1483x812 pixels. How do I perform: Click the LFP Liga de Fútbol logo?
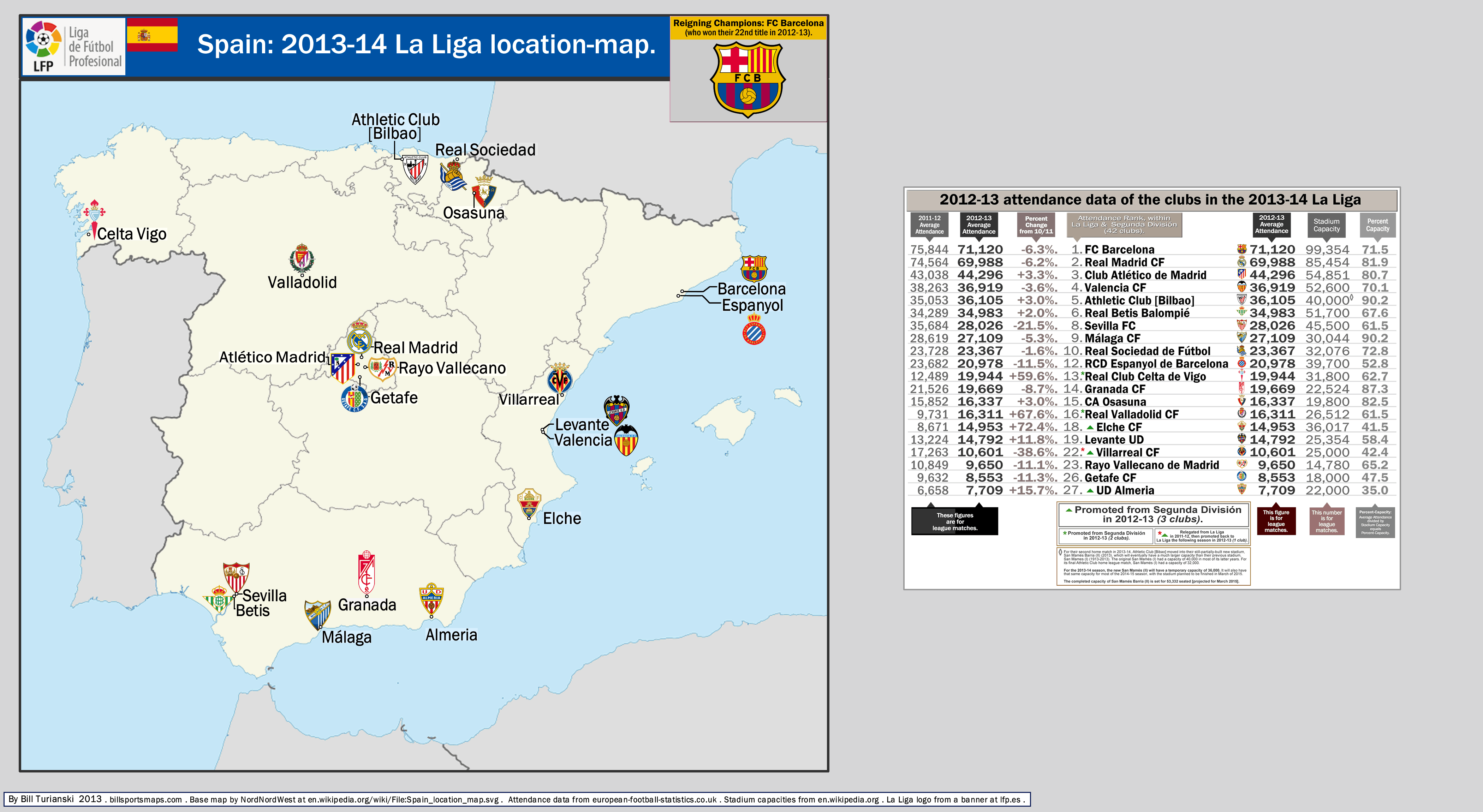(74, 47)
